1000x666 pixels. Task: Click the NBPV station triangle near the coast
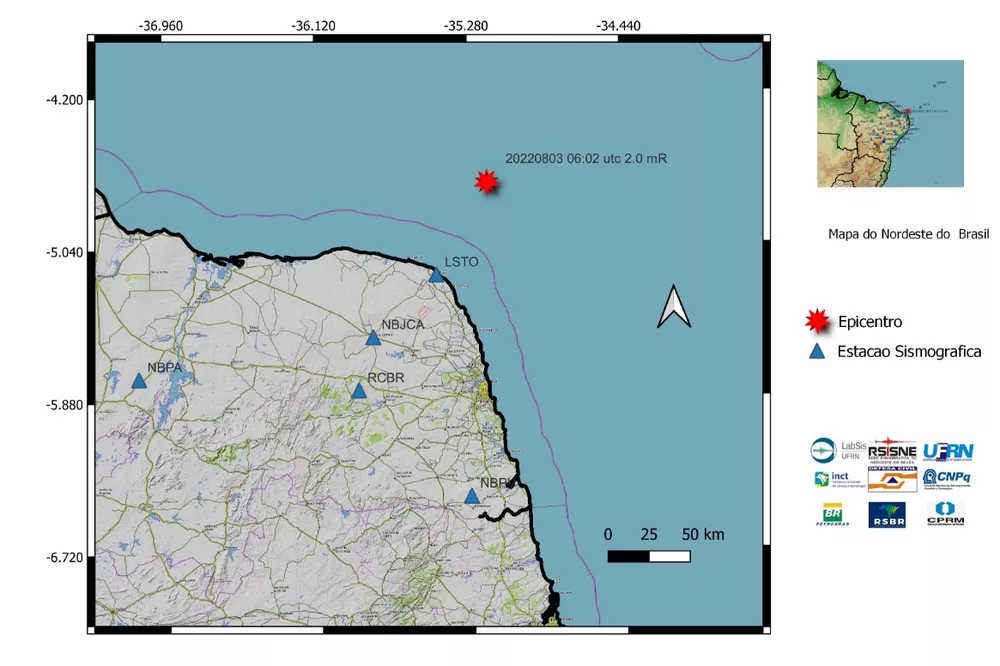coord(472,496)
